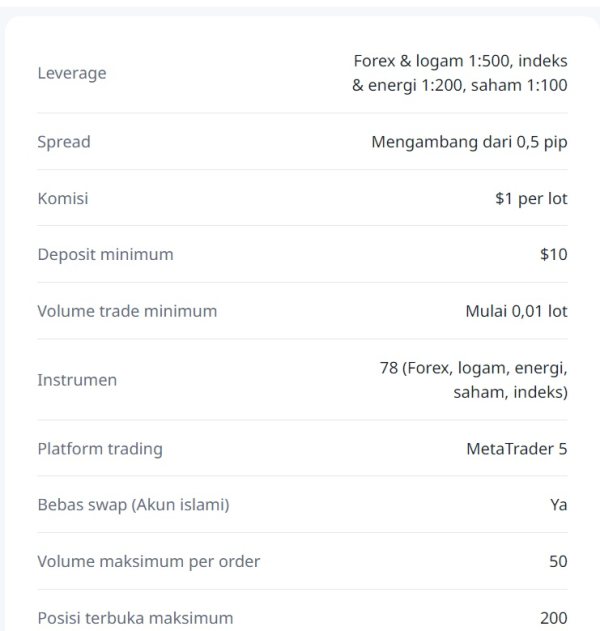The height and width of the screenshot is (631, 600).
Task: Click the Deposit minimum label
Action: pyautogui.click(x=105, y=254)
